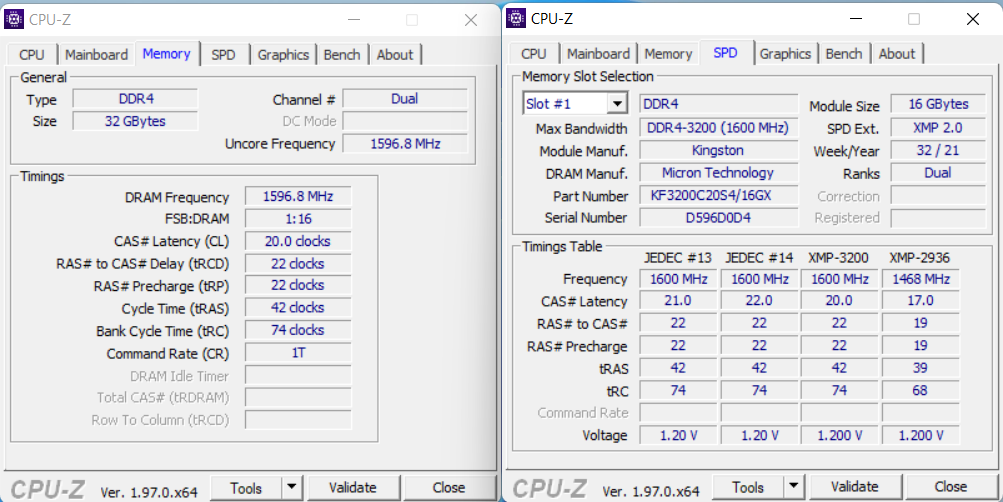Click XMP-2936 frequency cell 1468 MHz
The image size is (1003, 502).
(x=920, y=279)
